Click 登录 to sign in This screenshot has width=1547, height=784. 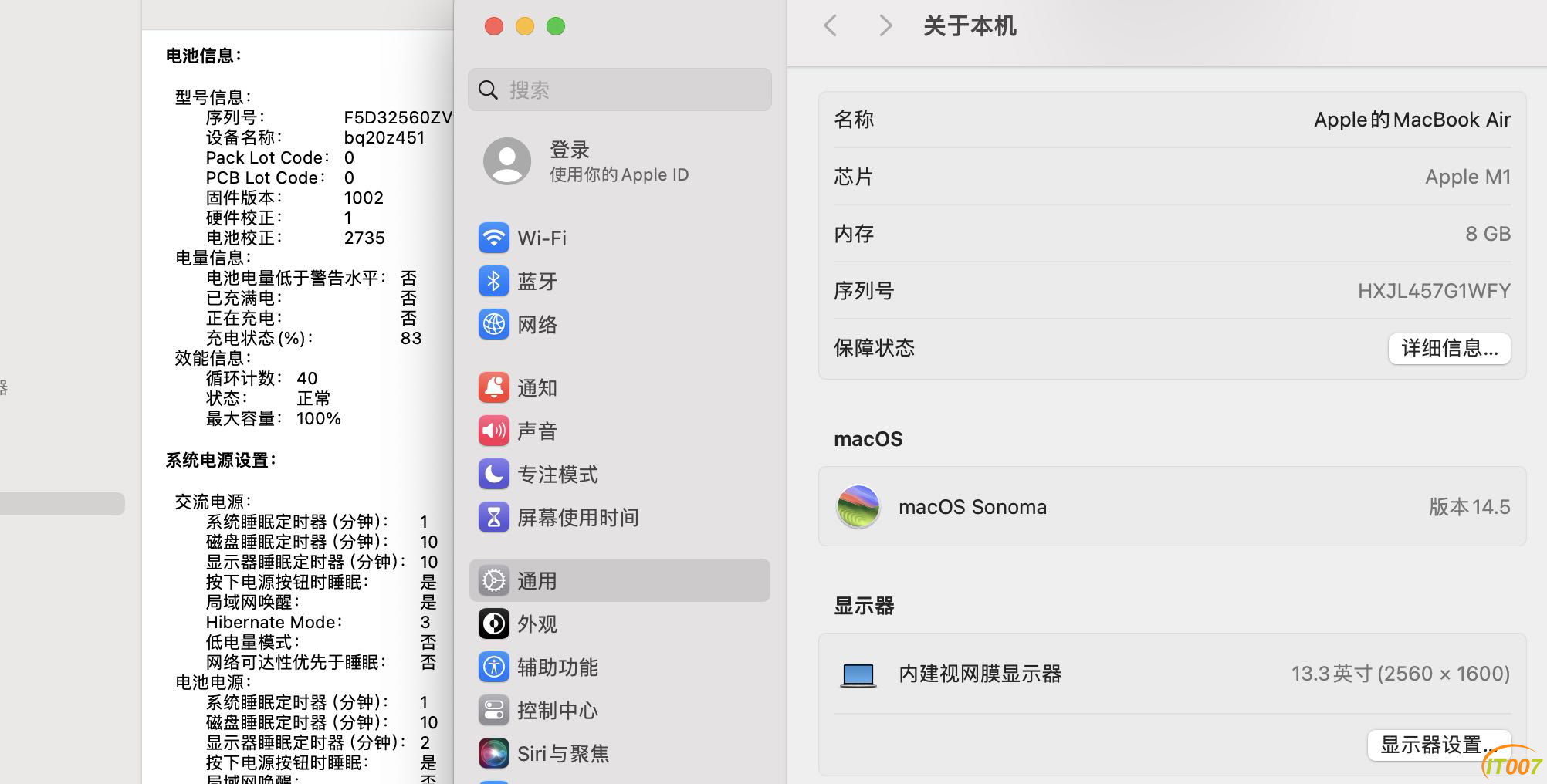(570, 149)
